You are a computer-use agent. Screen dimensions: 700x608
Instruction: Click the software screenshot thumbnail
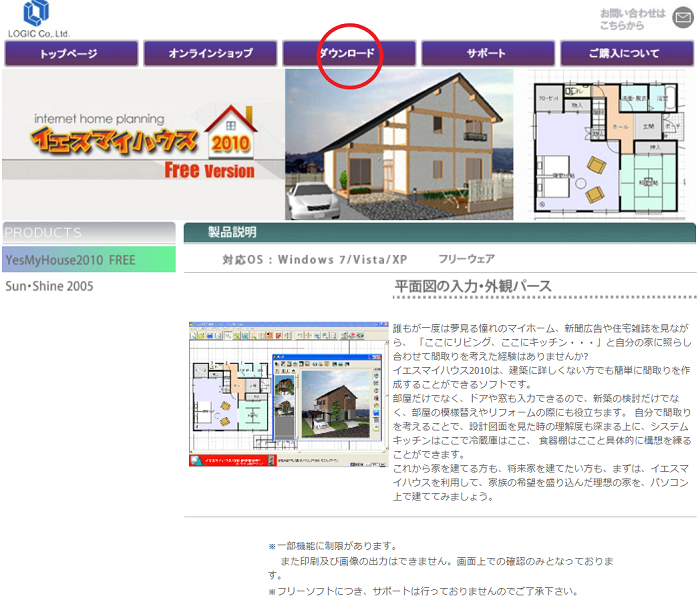(288, 394)
